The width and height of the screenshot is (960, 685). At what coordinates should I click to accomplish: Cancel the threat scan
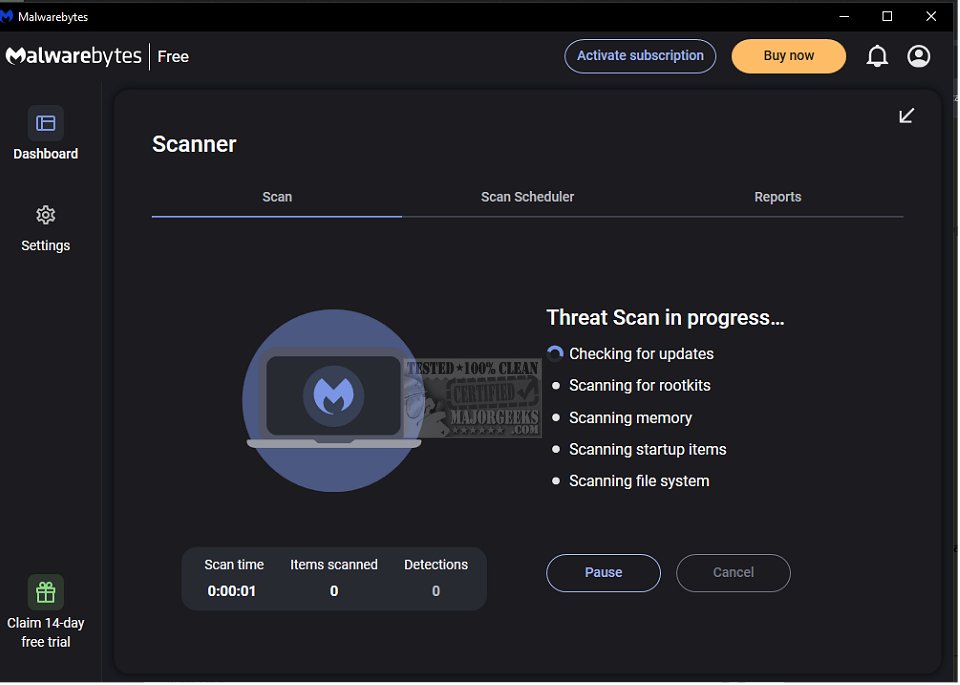(x=733, y=572)
